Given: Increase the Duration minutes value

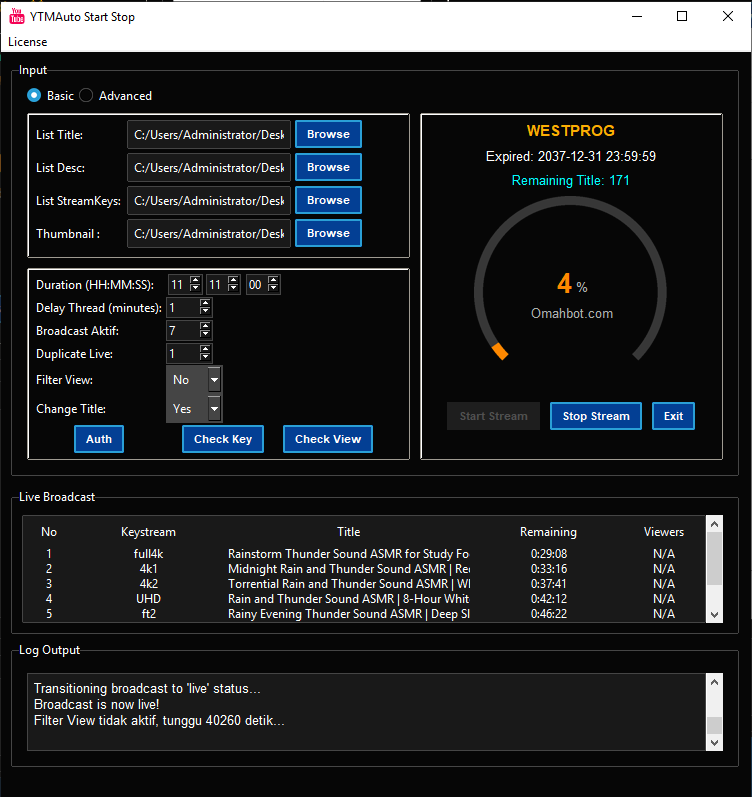Looking at the screenshot, I should 233,280.
